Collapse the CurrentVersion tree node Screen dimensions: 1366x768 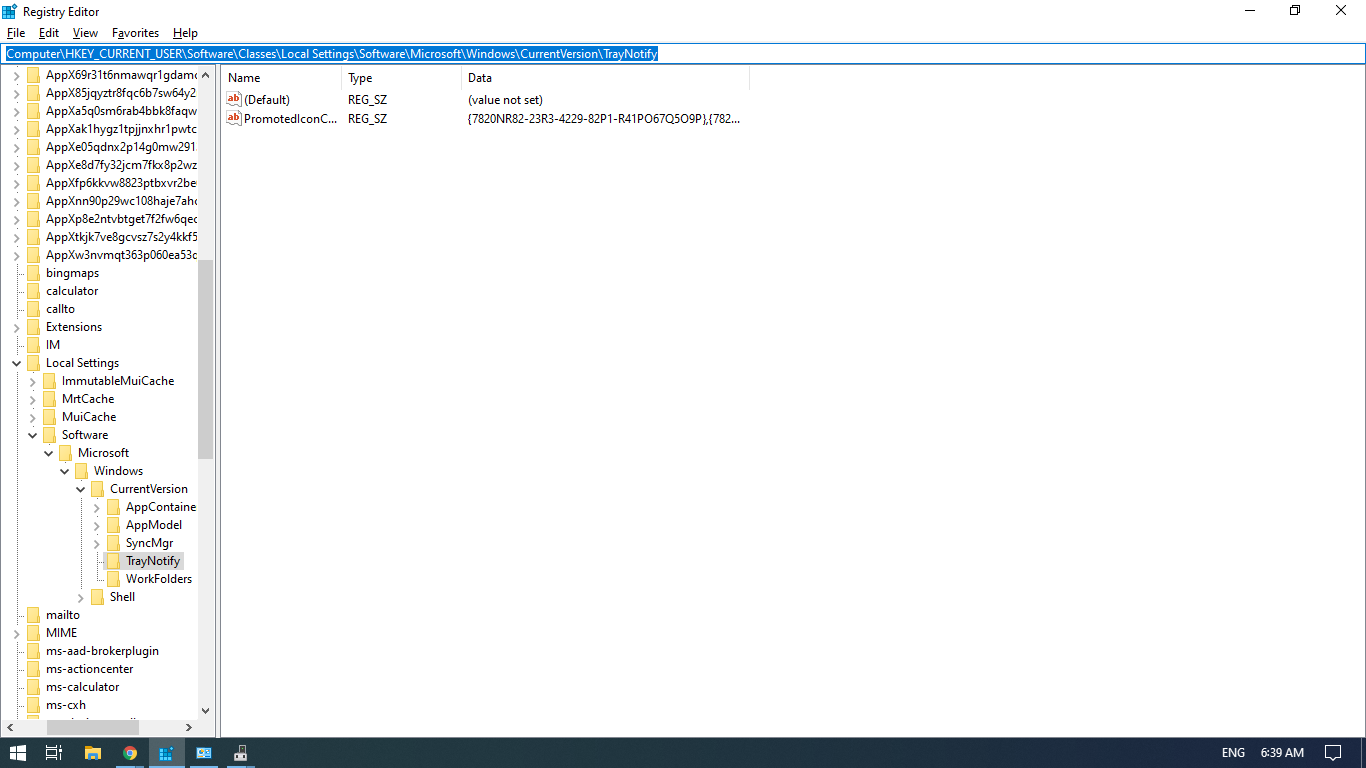pos(81,489)
